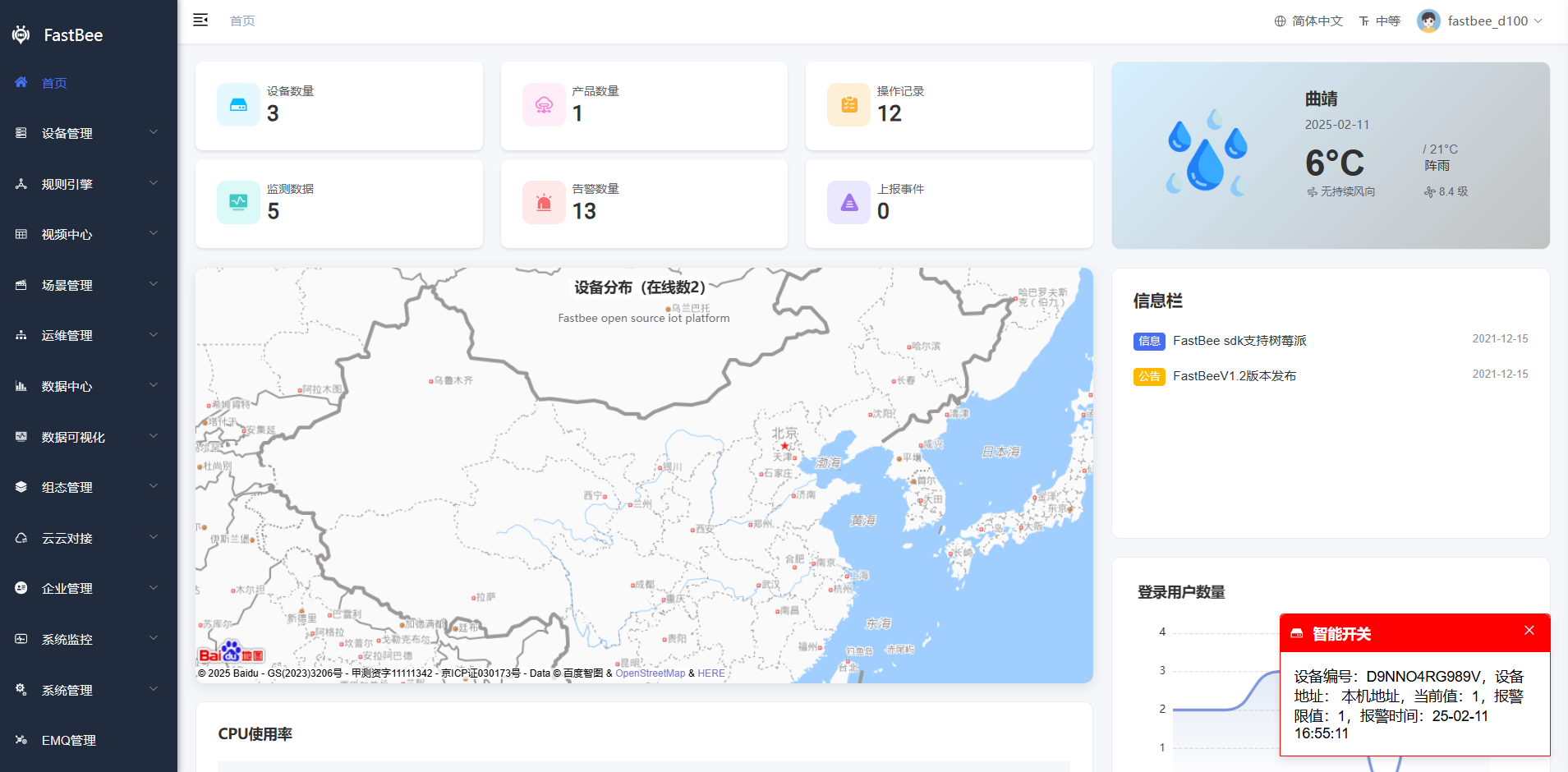Screen dimensions: 1568x772
Task: Click the FastBee logo icon
Action: pos(21,34)
